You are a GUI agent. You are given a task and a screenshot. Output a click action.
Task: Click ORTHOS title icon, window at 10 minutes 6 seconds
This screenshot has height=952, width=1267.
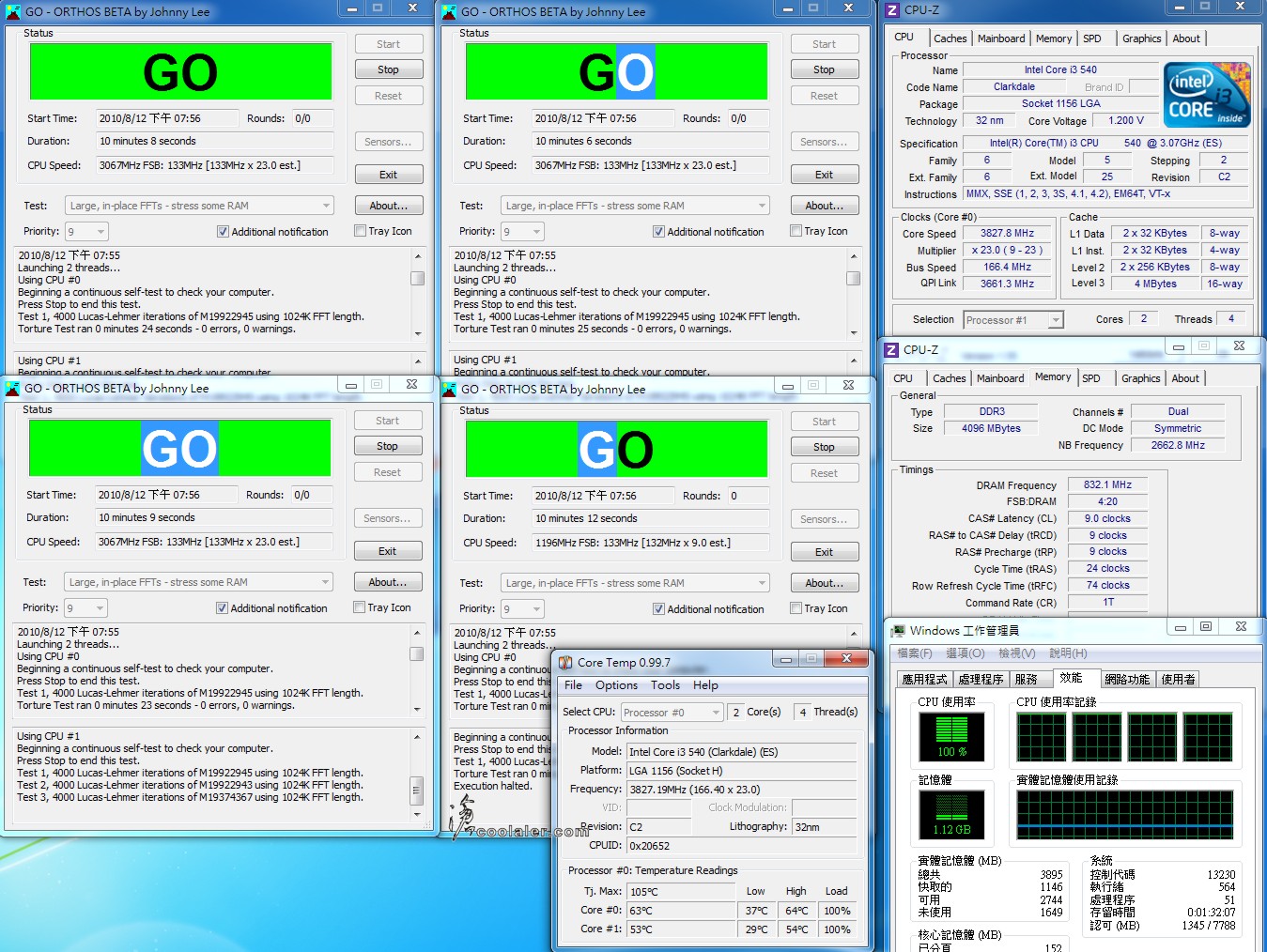pyautogui.click(x=449, y=11)
